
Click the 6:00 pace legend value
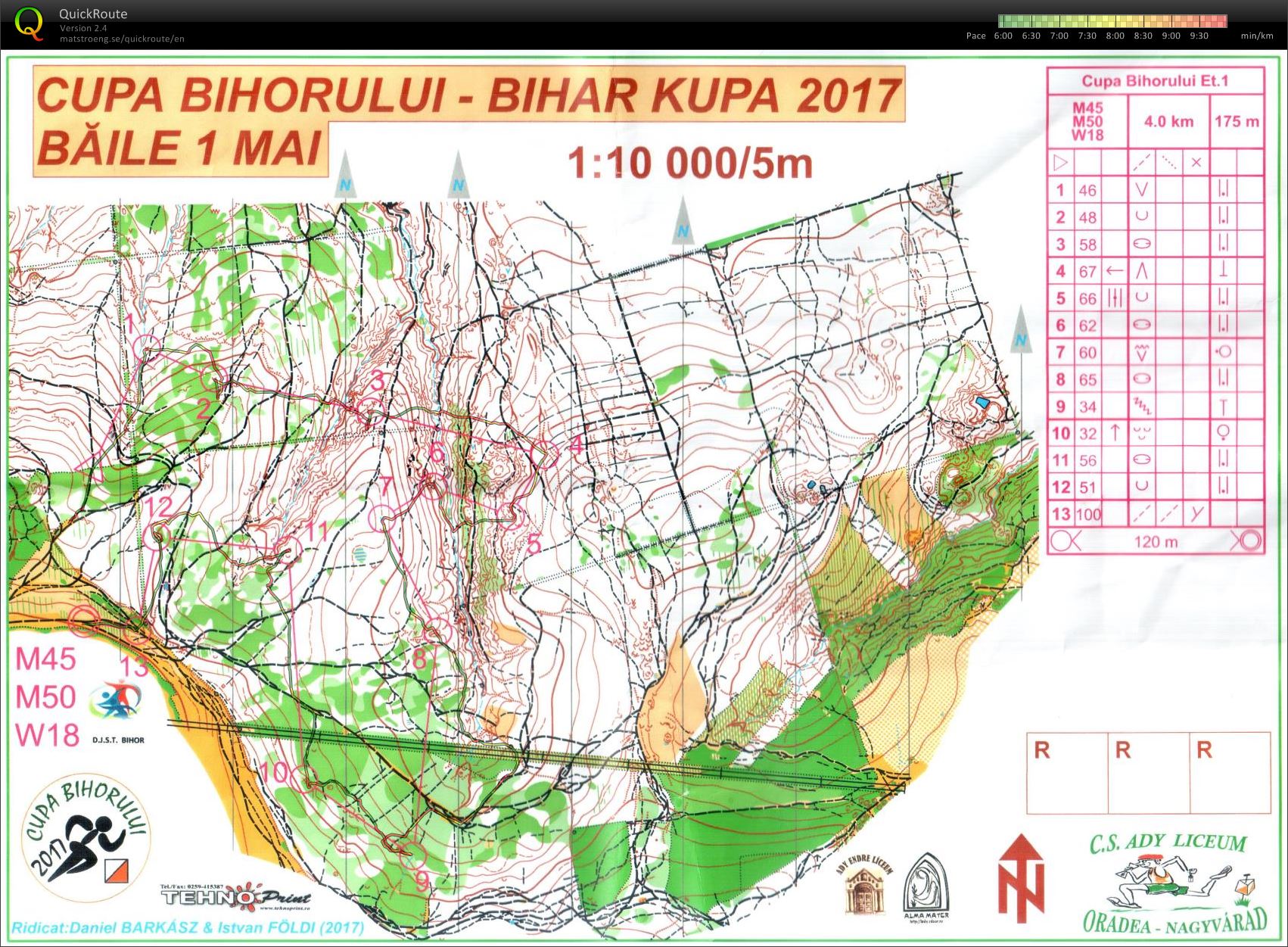1002,36
